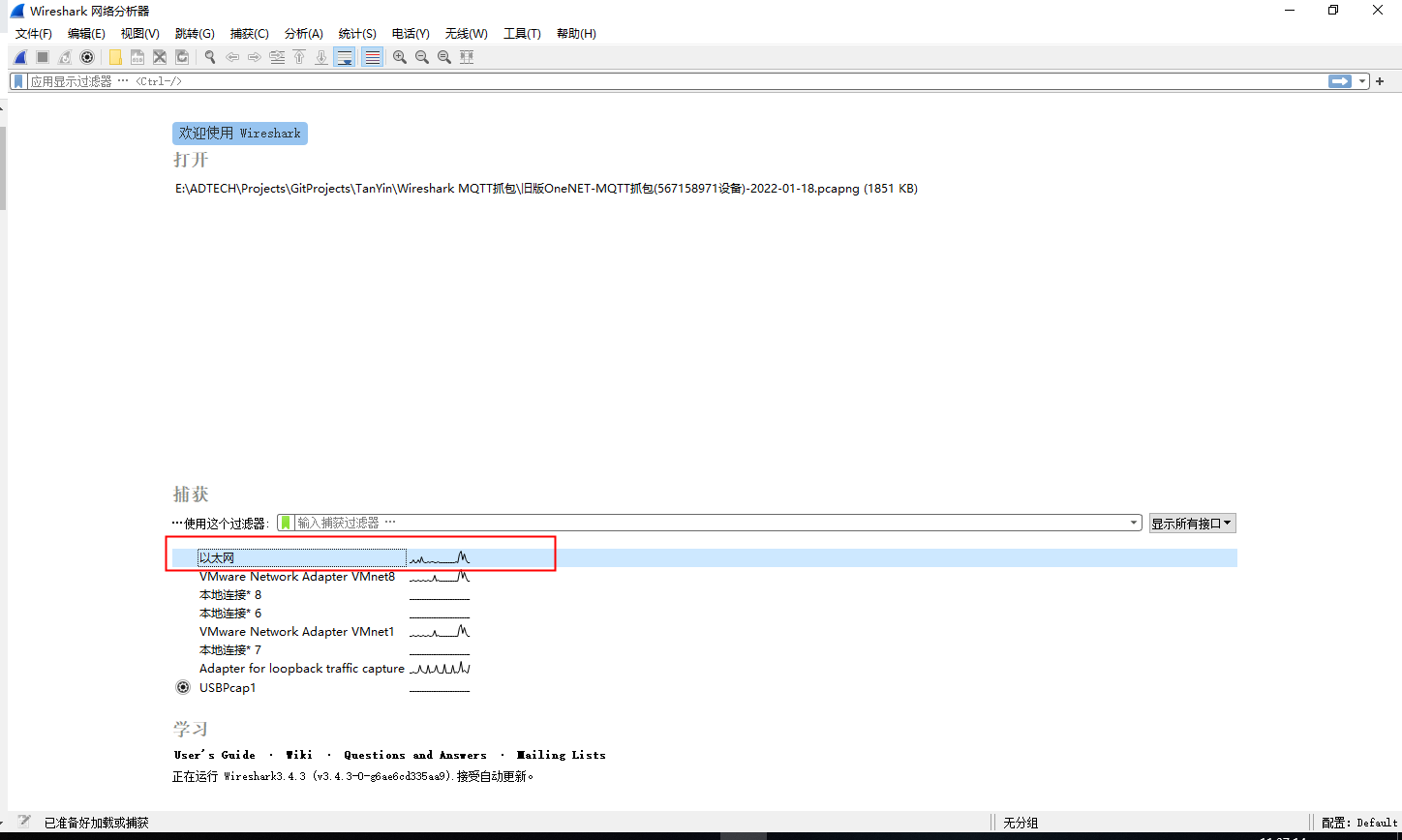Click the Mailing Lists link

pos(562,755)
